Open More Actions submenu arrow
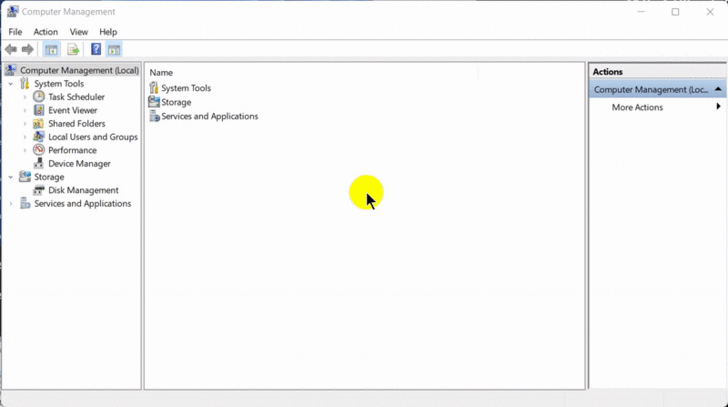The height and width of the screenshot is (407, 728). tap(718, 107)
